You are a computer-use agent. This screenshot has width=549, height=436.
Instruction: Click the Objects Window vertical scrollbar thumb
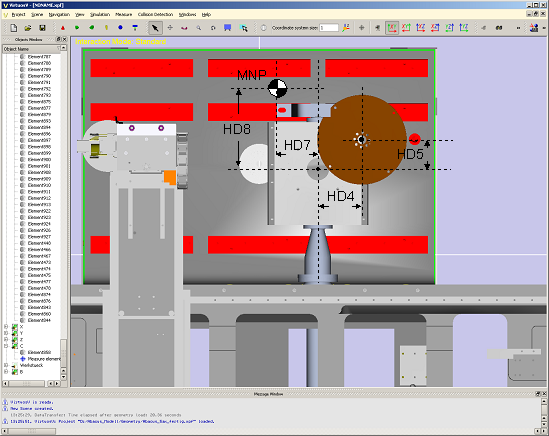coord(63,353)
